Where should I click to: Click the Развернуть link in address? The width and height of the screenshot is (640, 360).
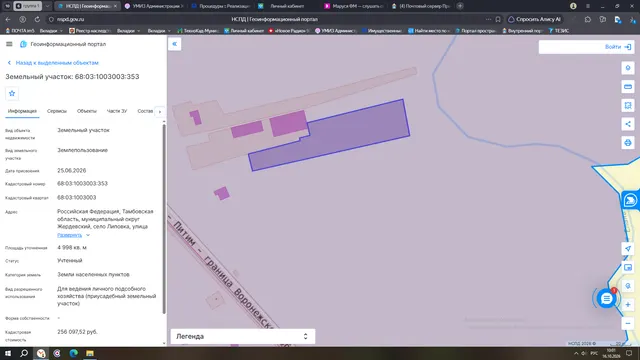pos(69,235)
